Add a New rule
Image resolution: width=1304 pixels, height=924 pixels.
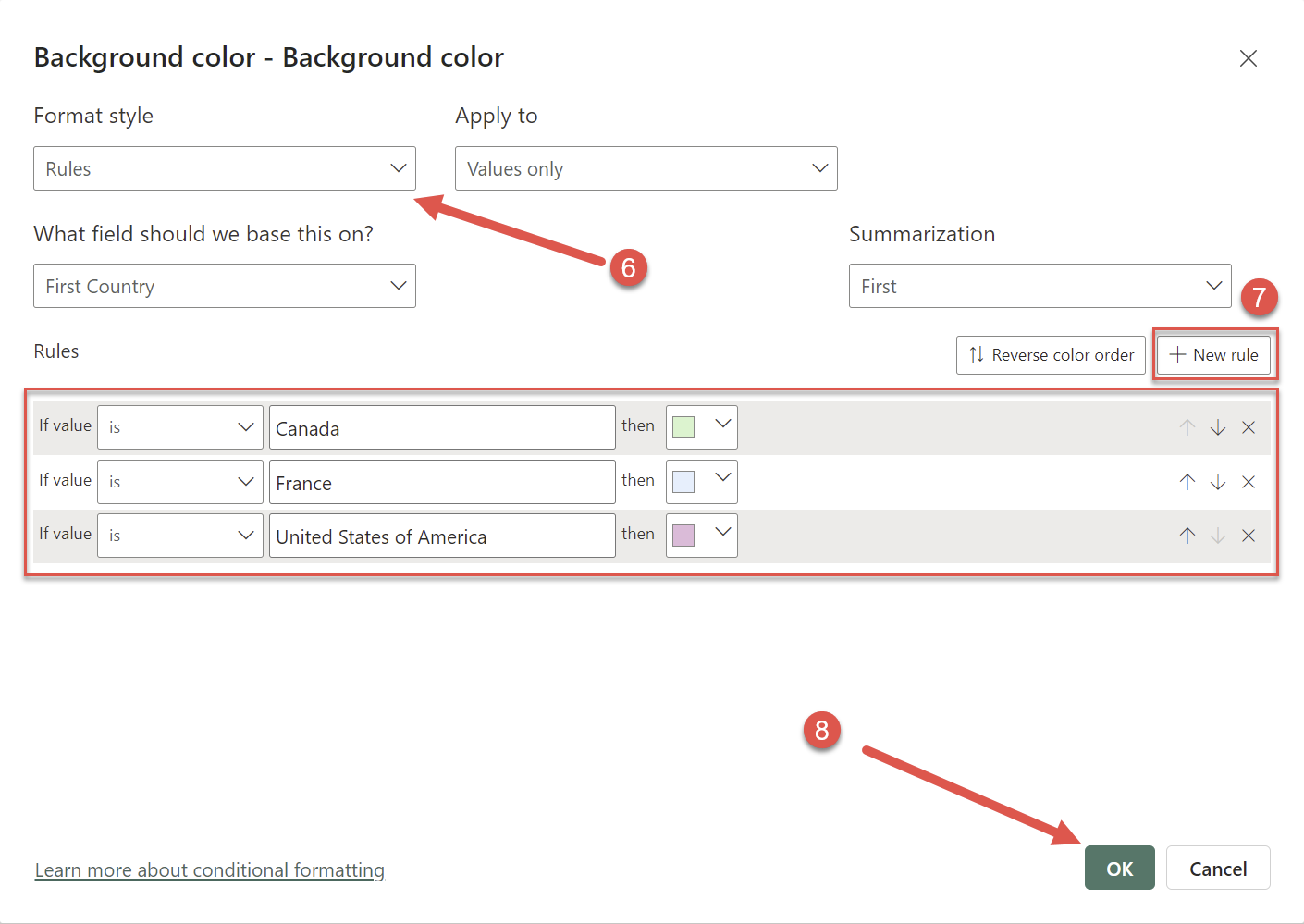[x=1213, y=355]
